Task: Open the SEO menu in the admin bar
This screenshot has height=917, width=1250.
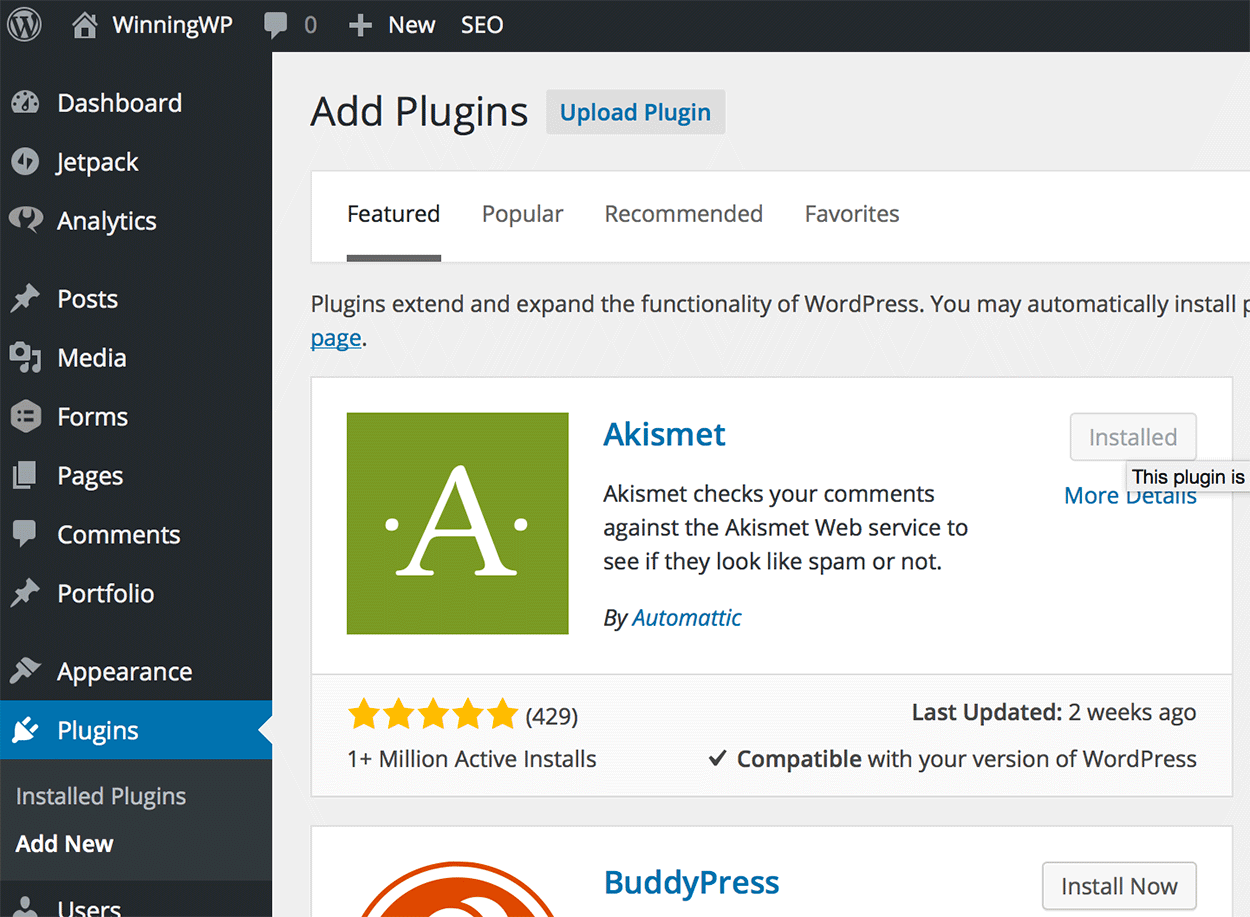Action: click(481, 24)
